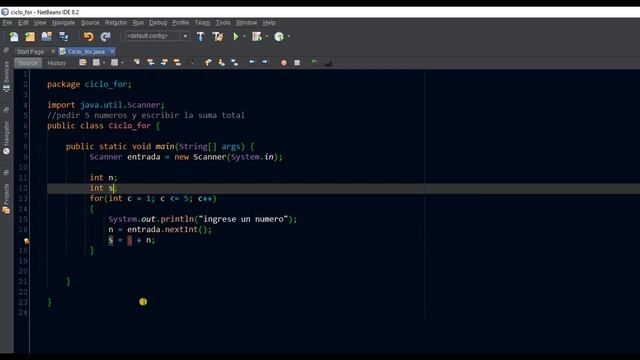640x360 pixels.
Task: Close the Ciclo_for.java tab
Action: tap(112, 52)
